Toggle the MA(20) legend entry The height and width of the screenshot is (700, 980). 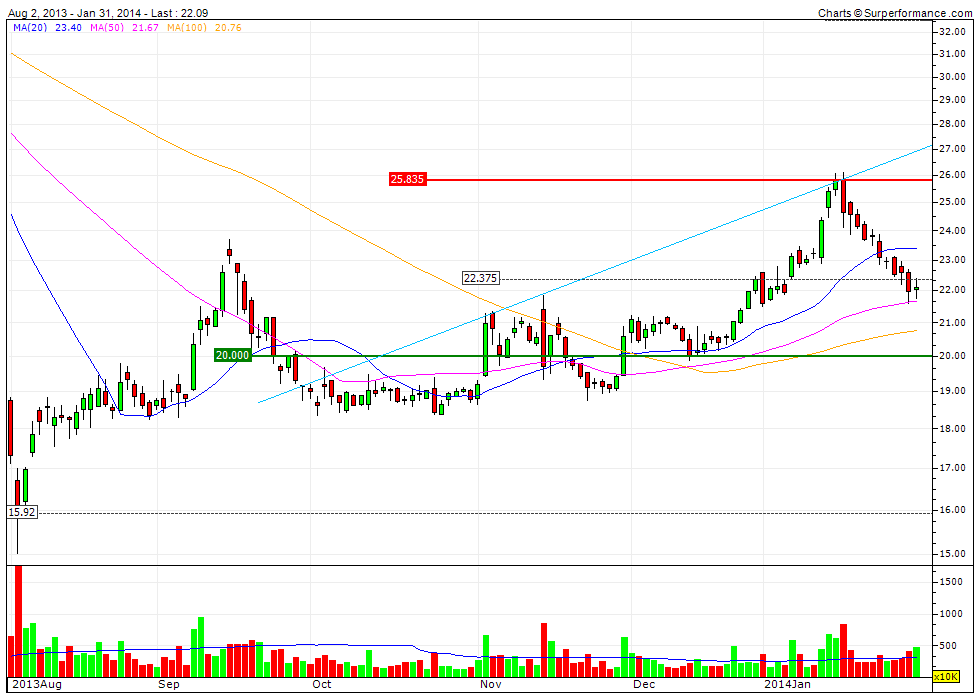click(30, 30)
